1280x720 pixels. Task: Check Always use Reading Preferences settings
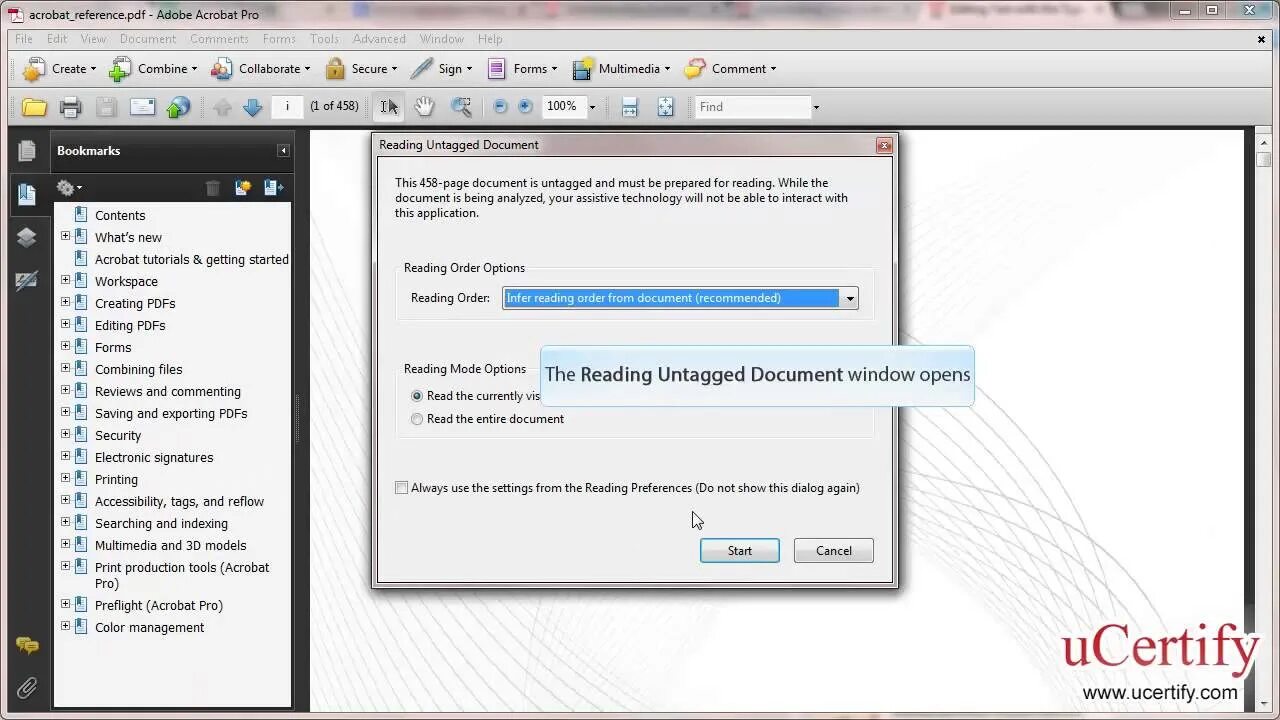[x=401, y=488]
